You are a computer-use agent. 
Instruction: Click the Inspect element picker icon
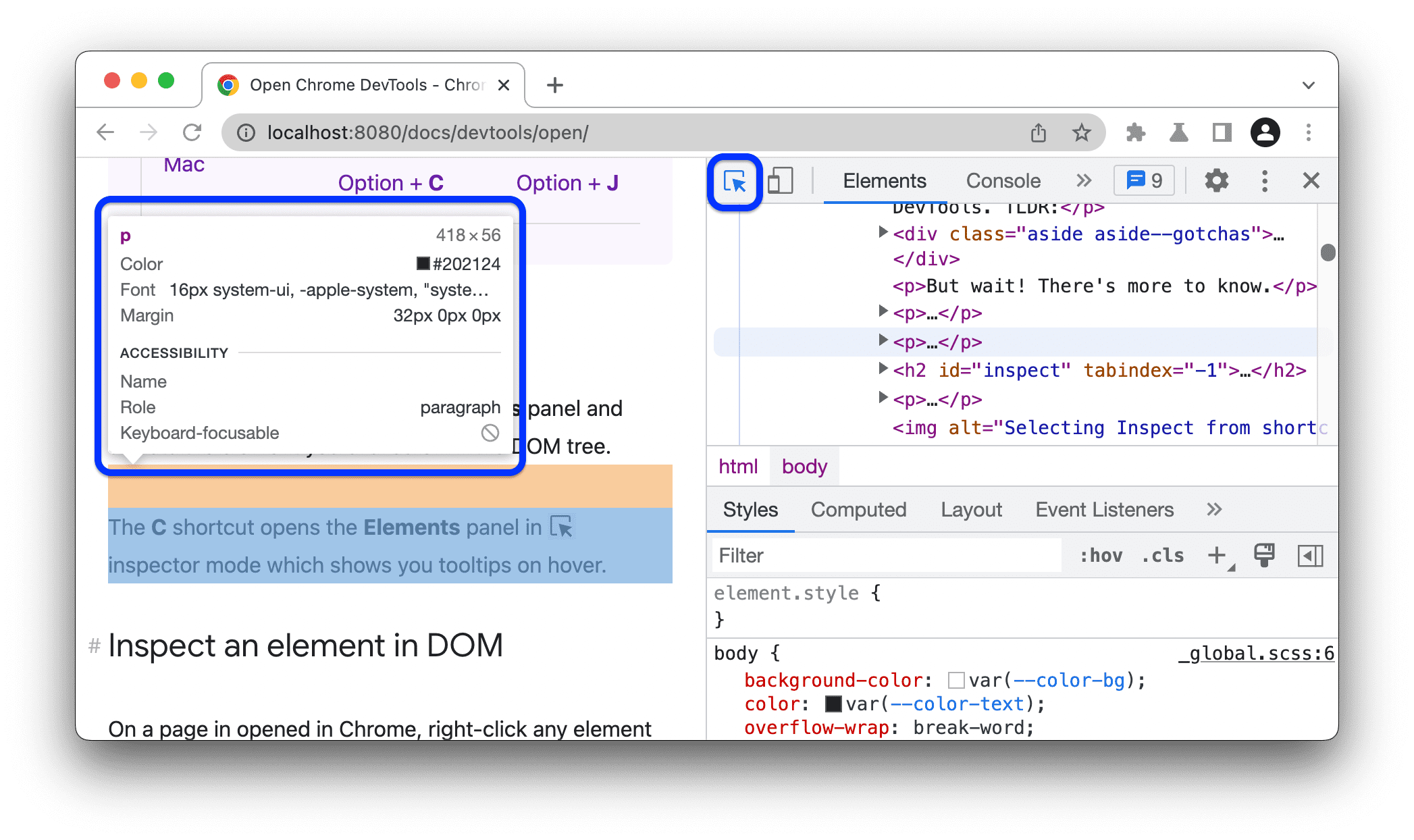pos(736,182)
